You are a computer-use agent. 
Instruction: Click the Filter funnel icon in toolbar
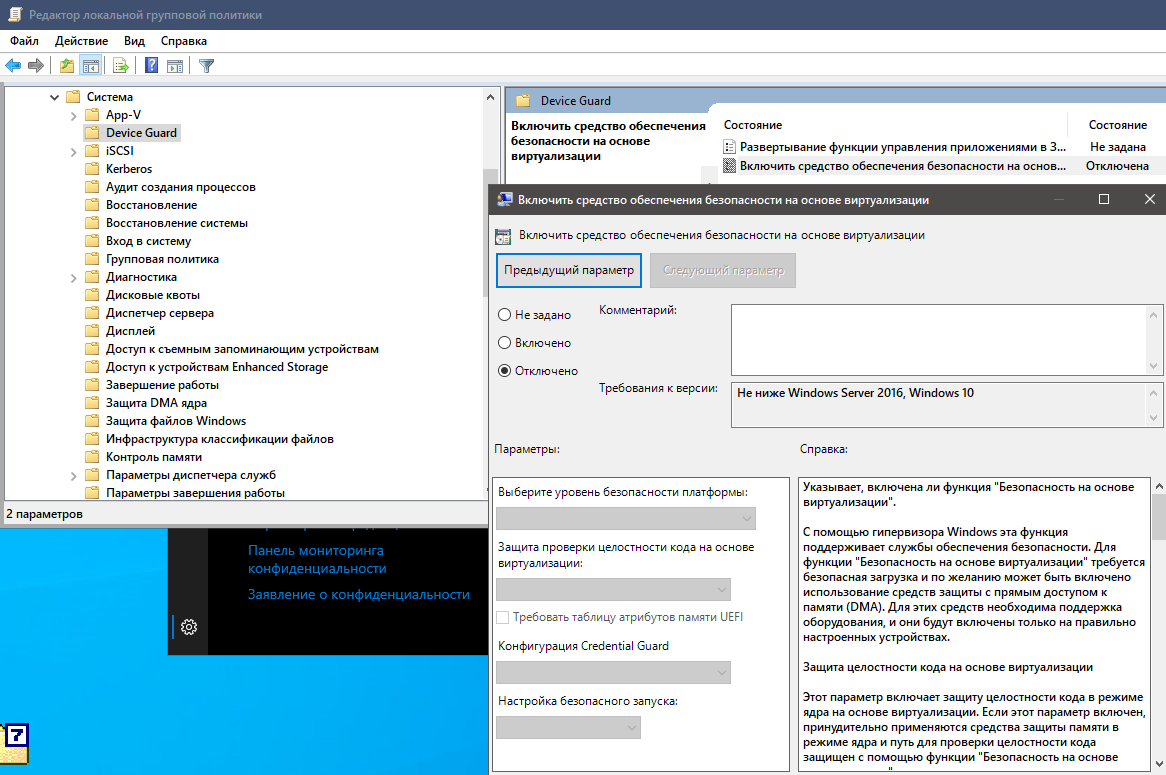(x=207, y=65)
